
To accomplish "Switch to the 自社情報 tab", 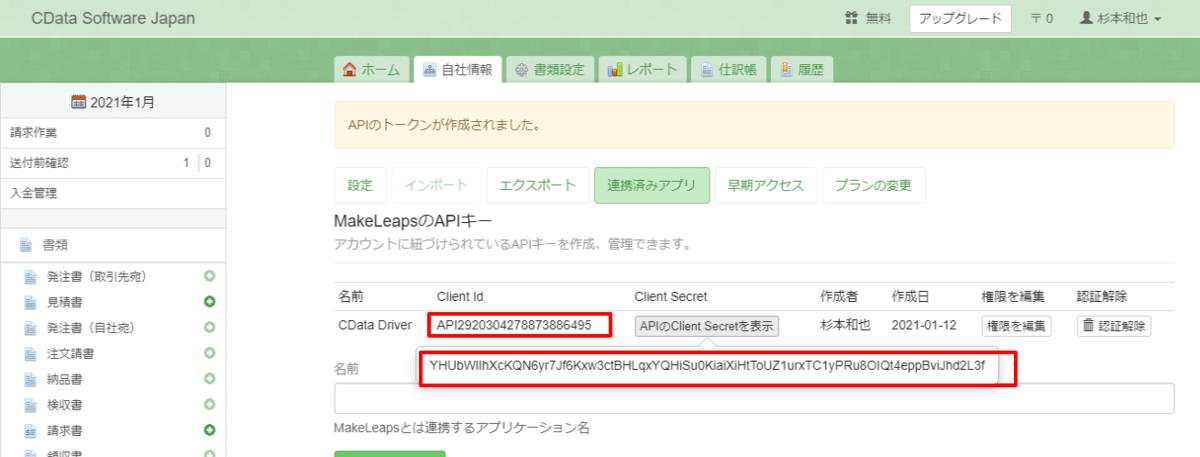I will (x=458, y=70).
